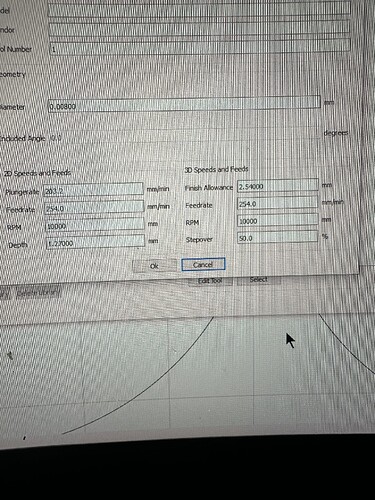The image size is (375, 500).
Task: Edit the Tool Number field
Action: coord(200,46)
